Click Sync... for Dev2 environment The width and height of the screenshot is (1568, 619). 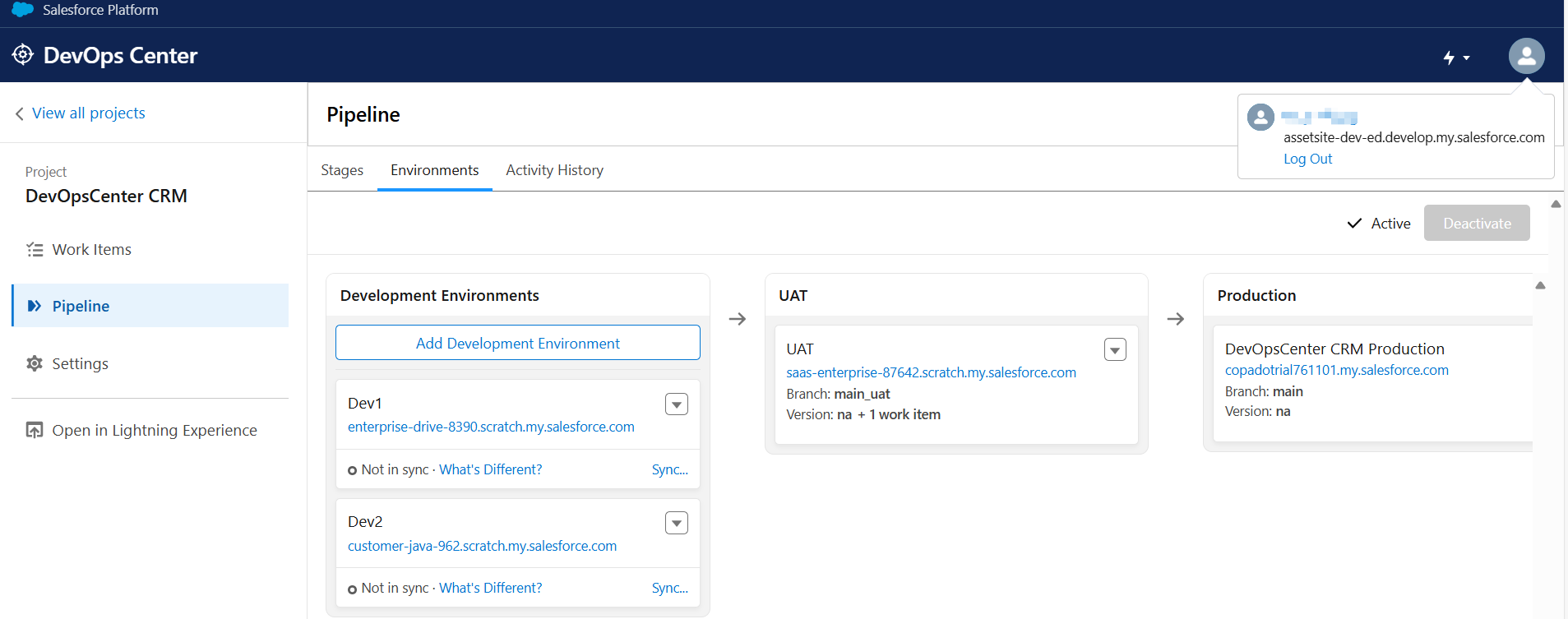[x=670, y=588]
